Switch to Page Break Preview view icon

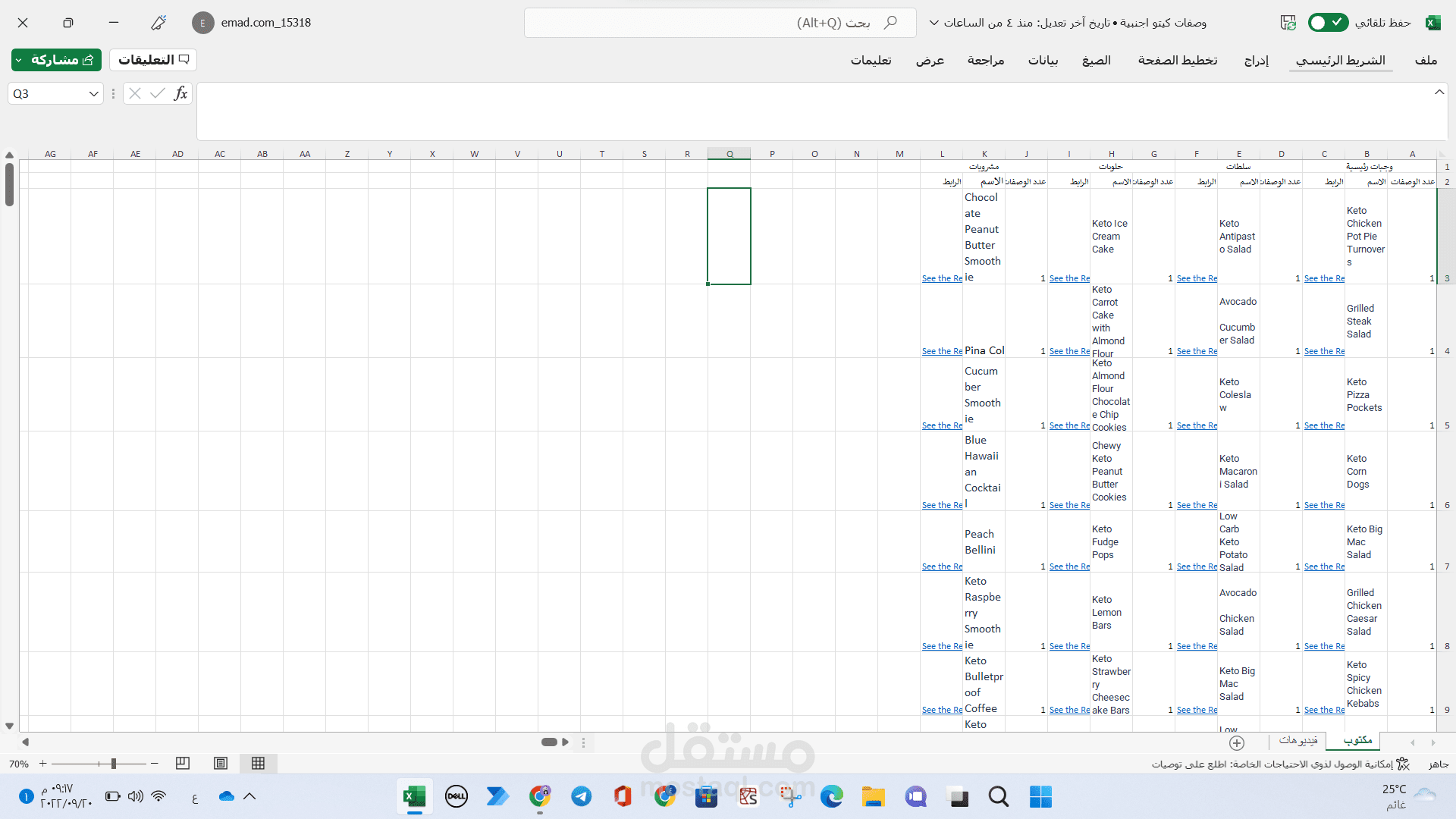[183, 764]
